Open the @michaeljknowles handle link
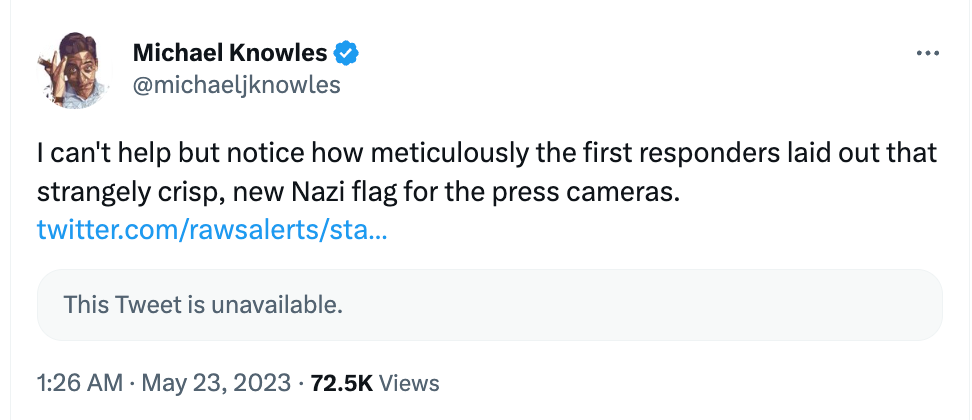 click(x=236, y=85)
